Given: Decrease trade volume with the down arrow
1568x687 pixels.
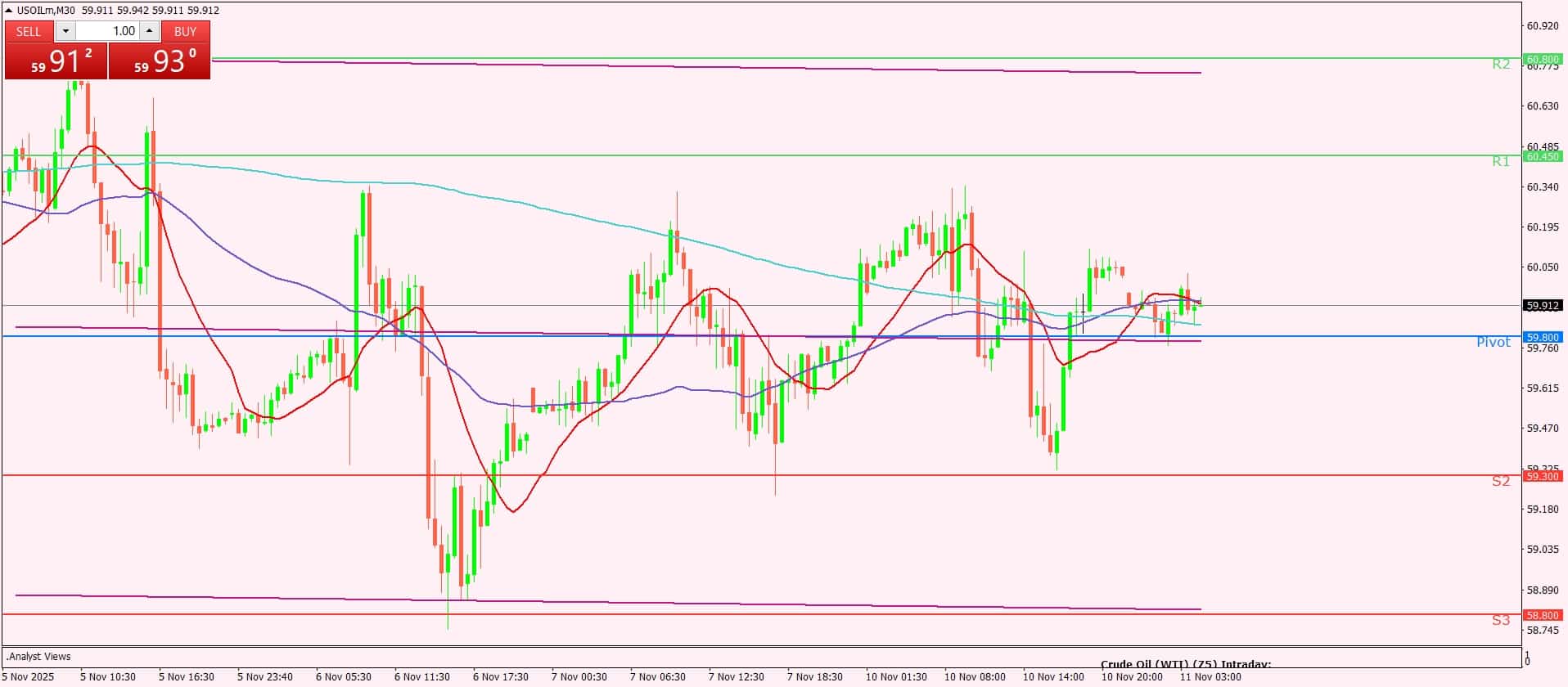Looking at the screenshot, I should click(x=65, y=31).
